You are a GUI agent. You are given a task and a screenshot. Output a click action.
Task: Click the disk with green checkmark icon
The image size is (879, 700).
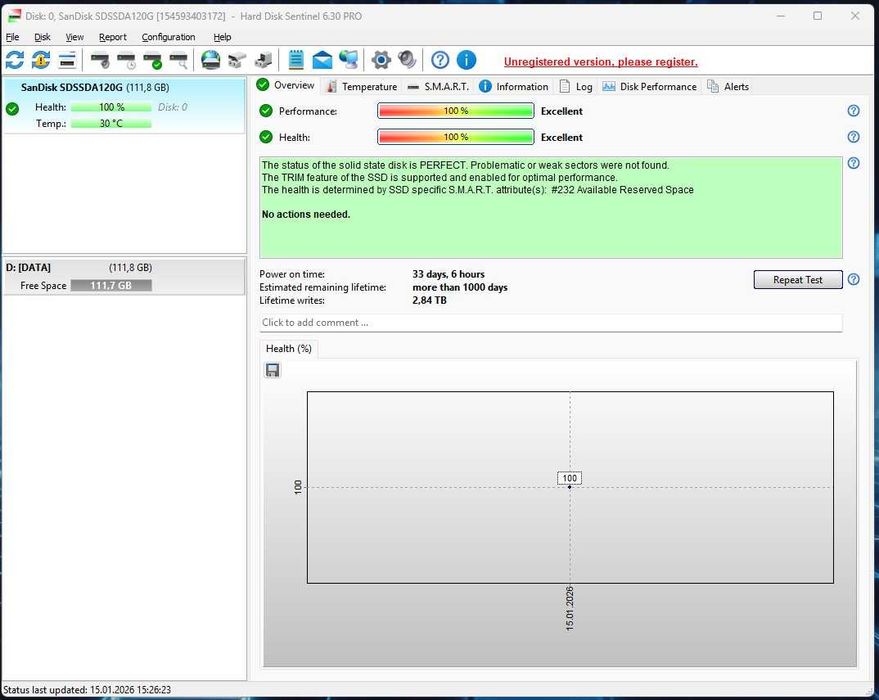coord(152,60)
